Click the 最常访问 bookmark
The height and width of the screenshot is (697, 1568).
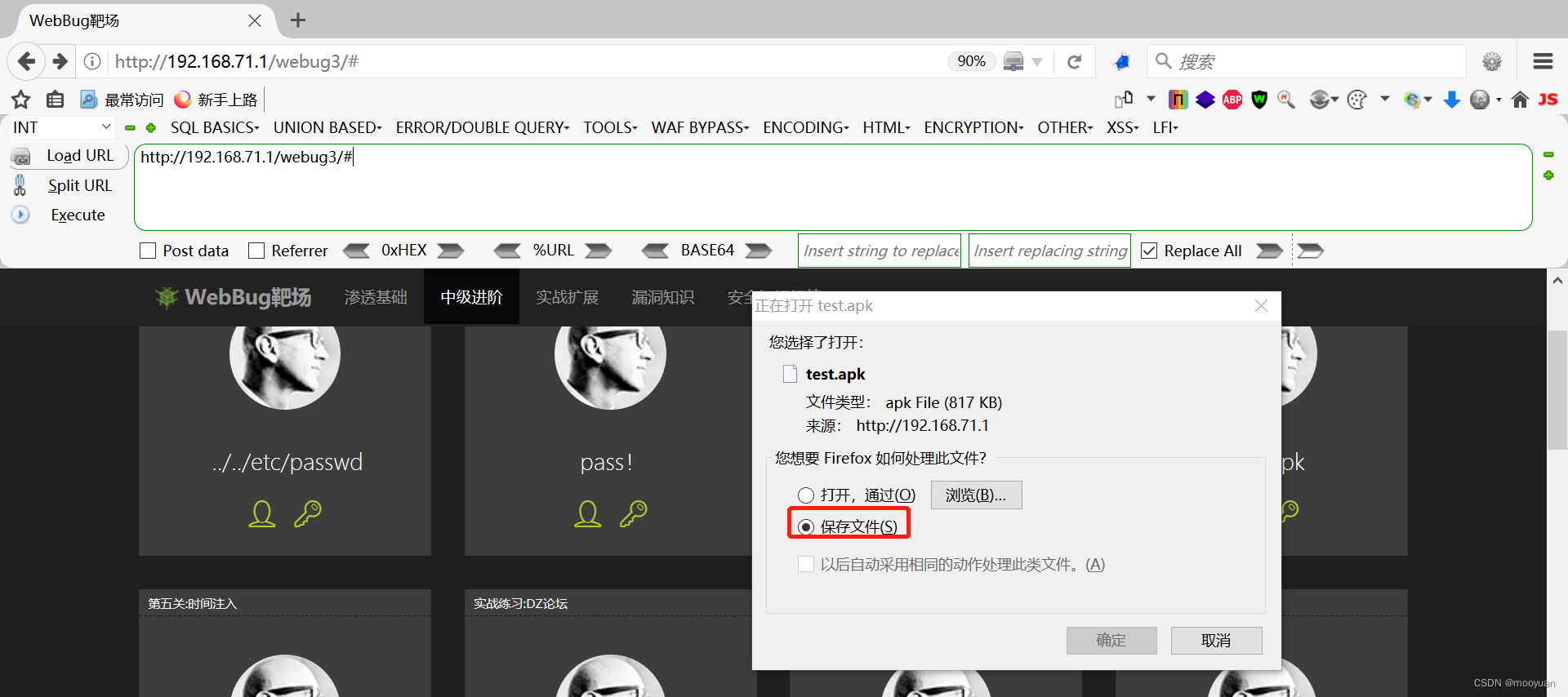[x=122, y=100]
